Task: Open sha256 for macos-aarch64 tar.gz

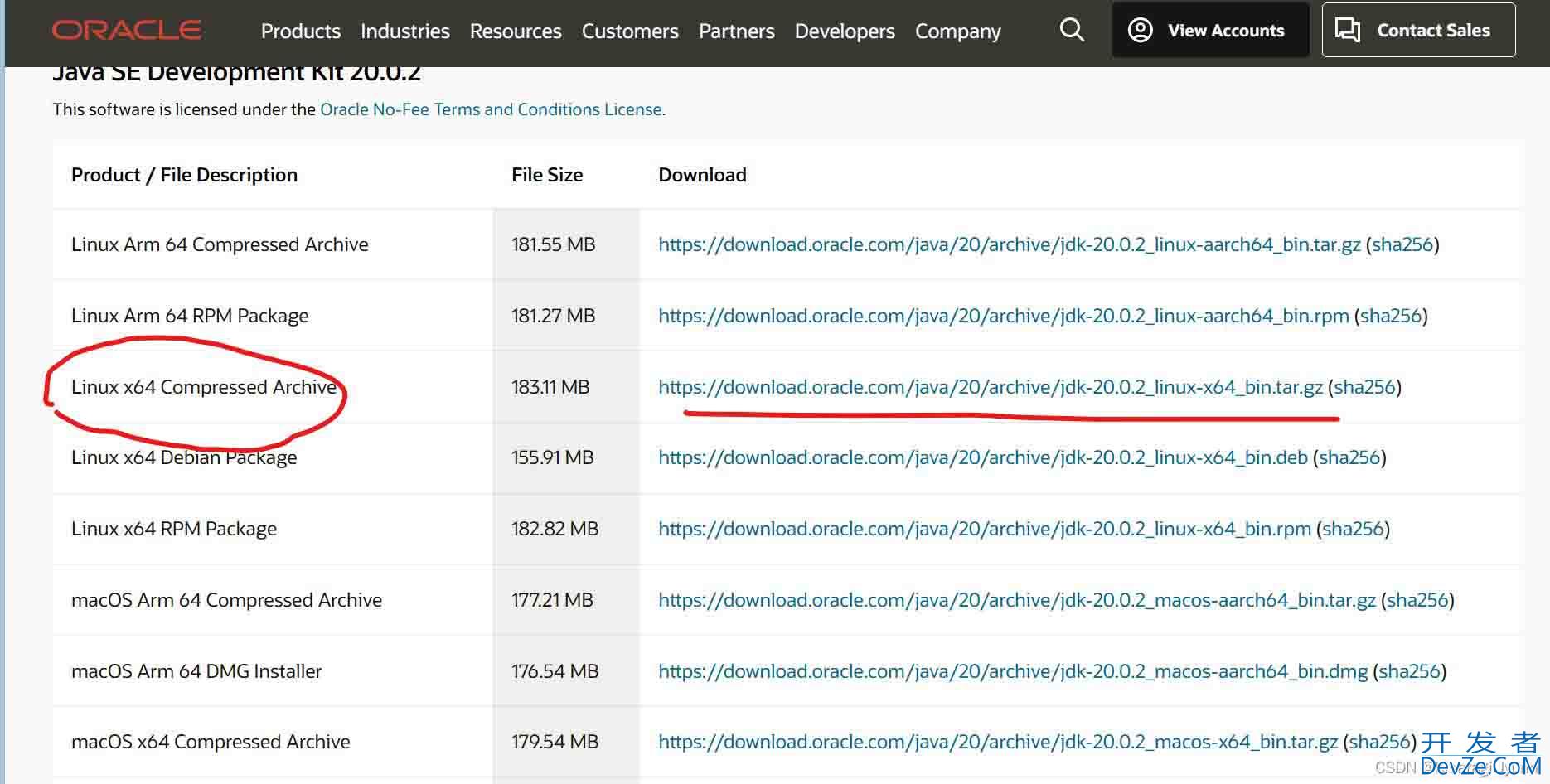Action: point(1417,600)
